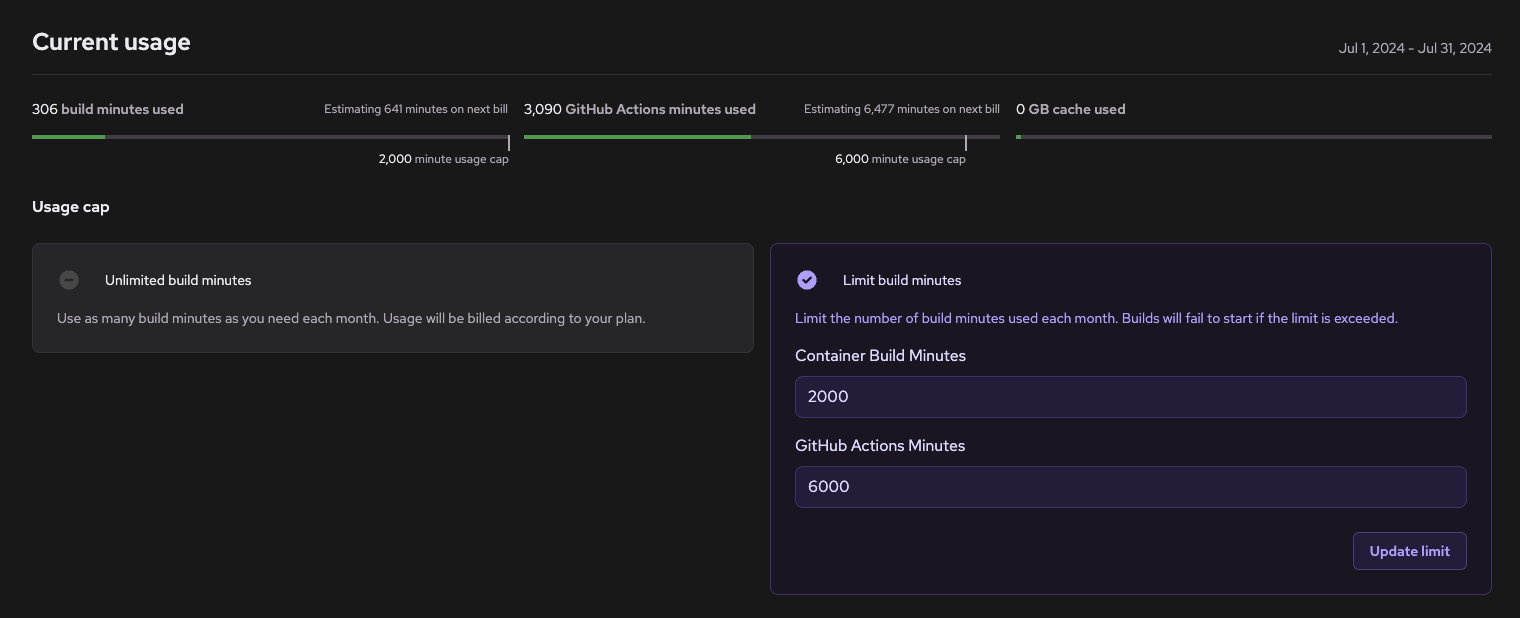1520x618 pixels.
Task: Click the Jul 1 – Jul 31, 2024 date range
Action: pos(1415,48)
